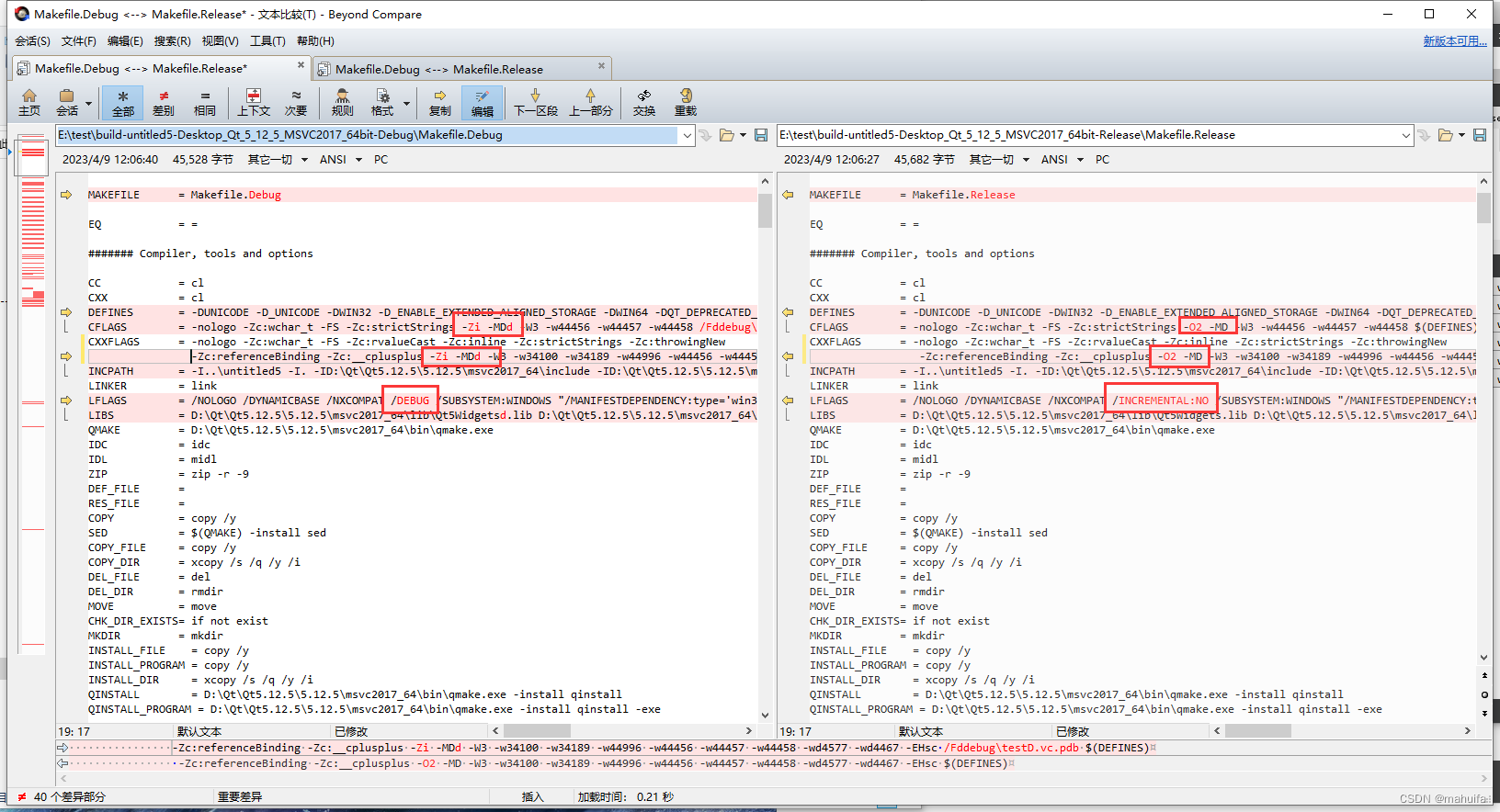This screenshot has height=812, width=1500.
Task: Toggle minor differences (次要) display
Action: 296,102
